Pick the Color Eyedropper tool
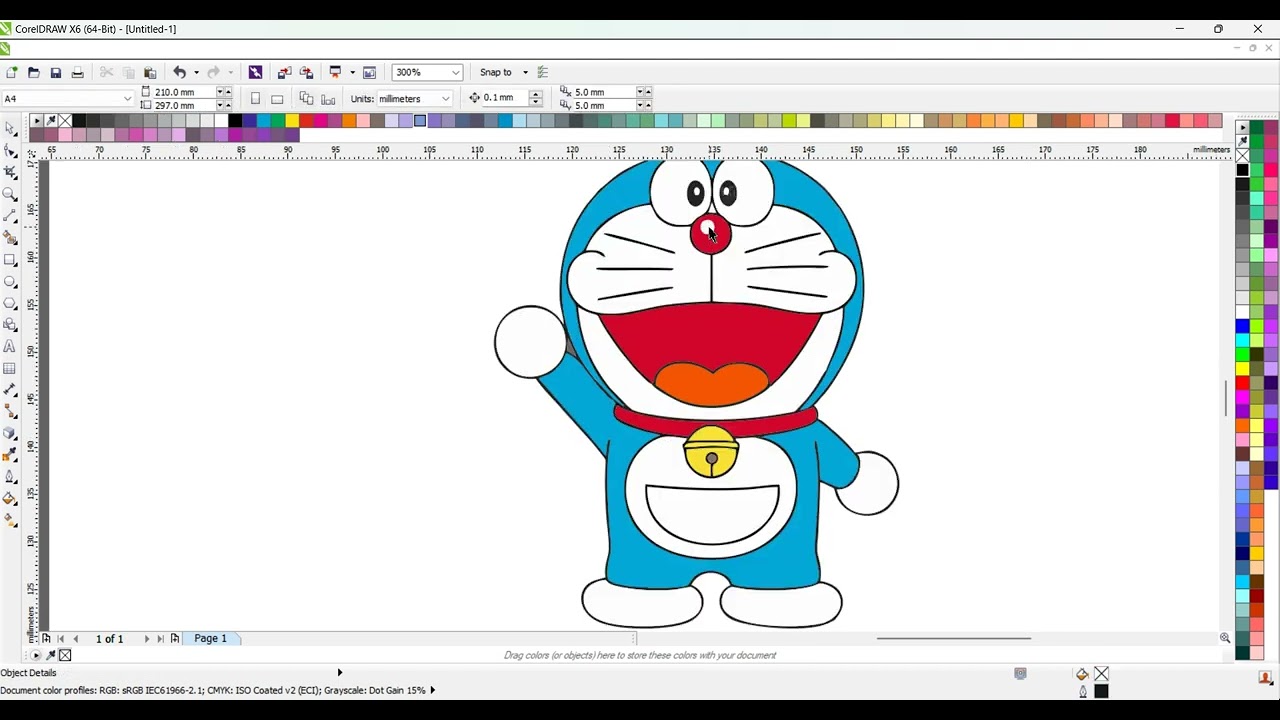 (x=10, y=455)
